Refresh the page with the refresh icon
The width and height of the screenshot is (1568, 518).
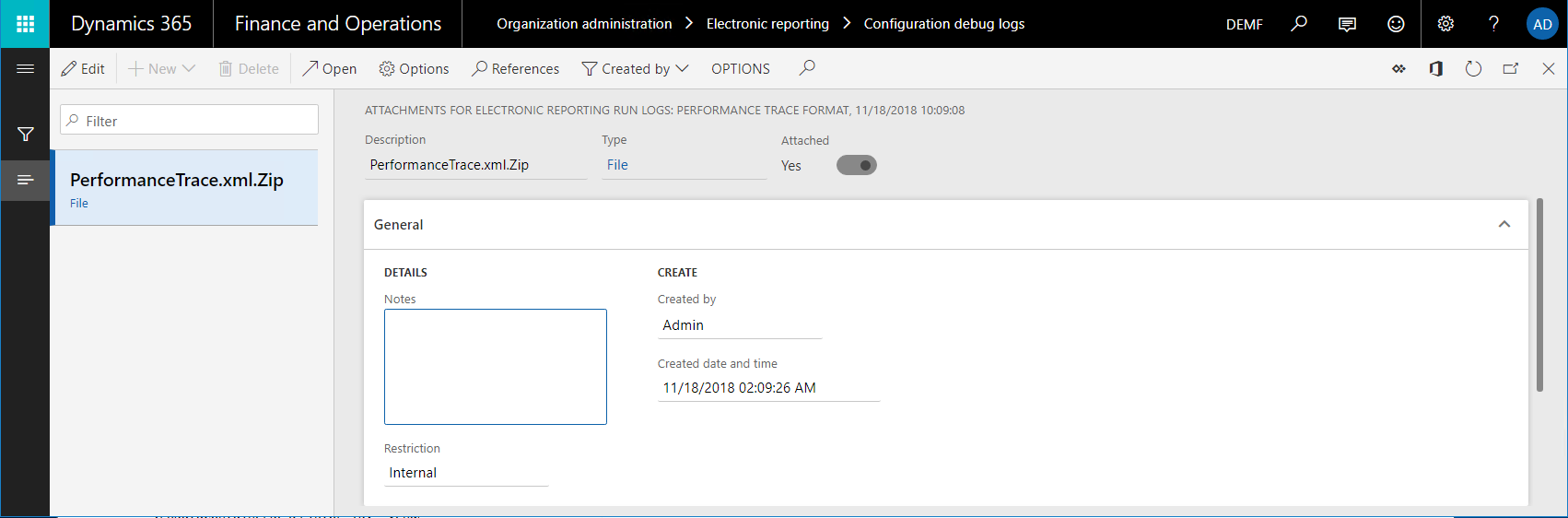[x=1473, y=69]
